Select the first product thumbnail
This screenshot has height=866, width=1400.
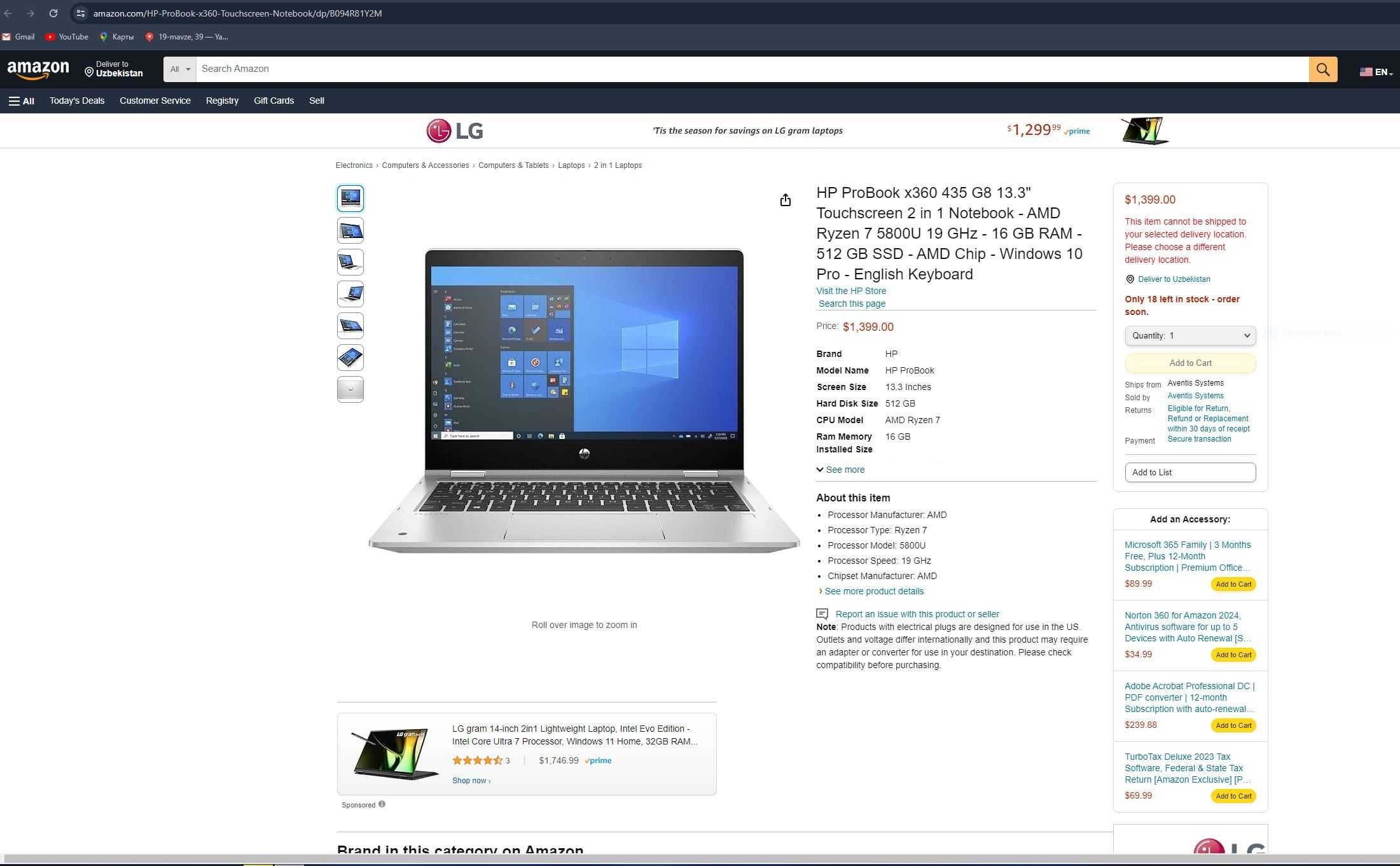350,199
